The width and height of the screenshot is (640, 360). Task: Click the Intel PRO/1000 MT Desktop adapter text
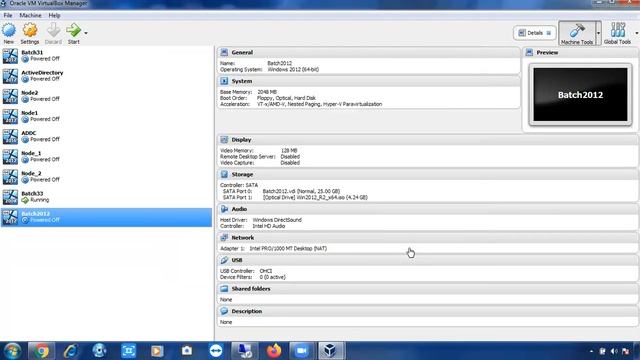point(288,248)
